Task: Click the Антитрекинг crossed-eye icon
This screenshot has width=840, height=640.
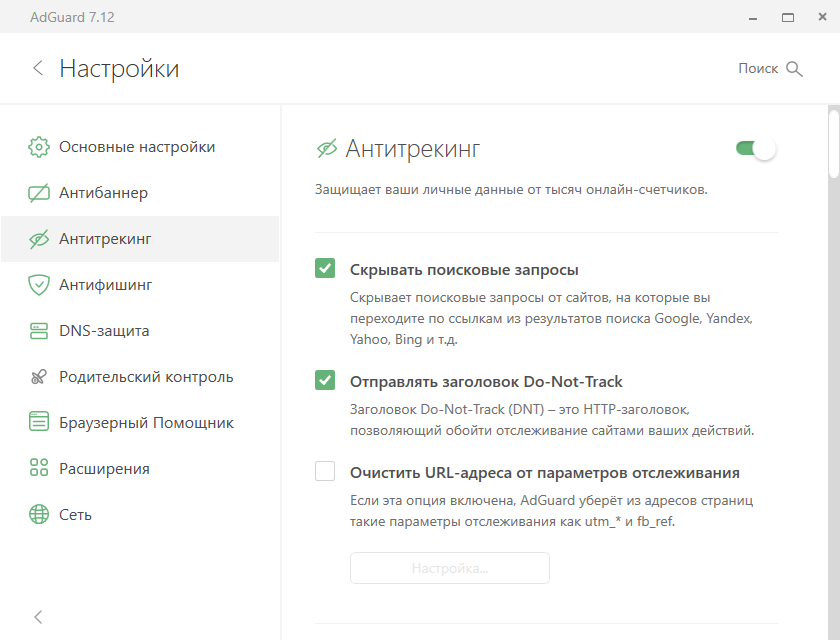Action: point(38,238)
